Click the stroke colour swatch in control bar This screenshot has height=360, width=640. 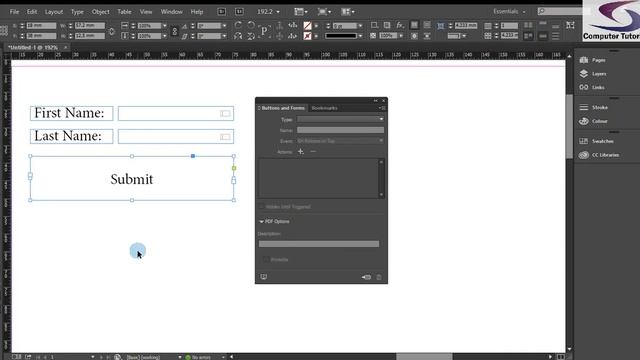tap(307, 36)
